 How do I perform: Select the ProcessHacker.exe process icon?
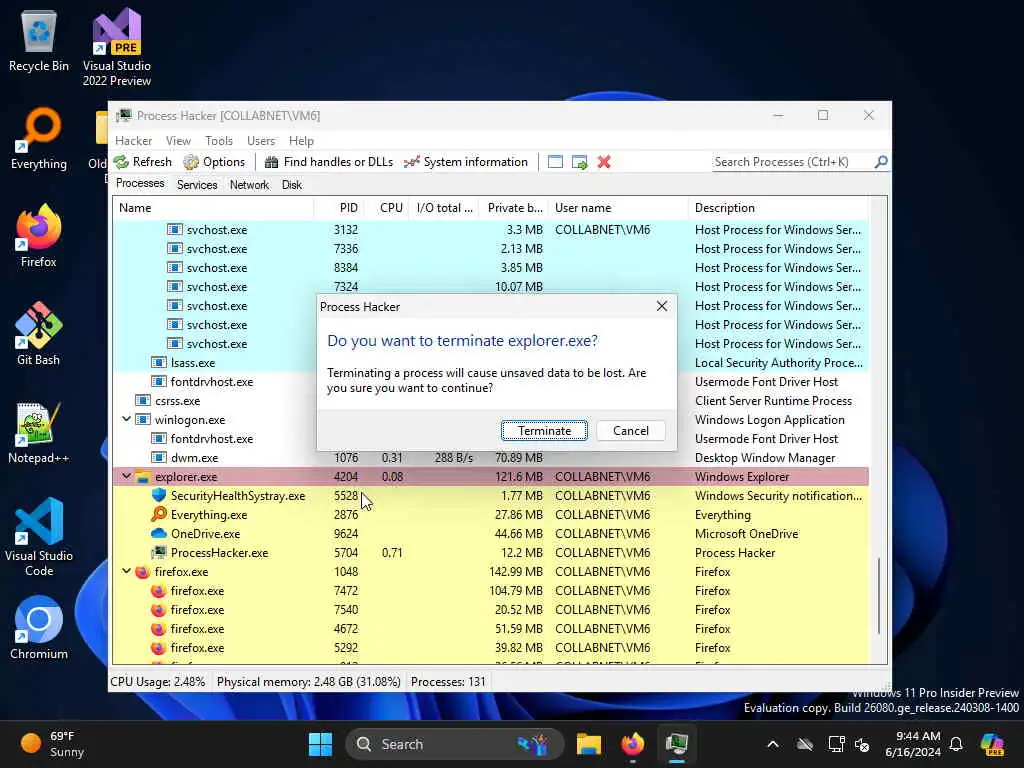(x=159, y=552)
